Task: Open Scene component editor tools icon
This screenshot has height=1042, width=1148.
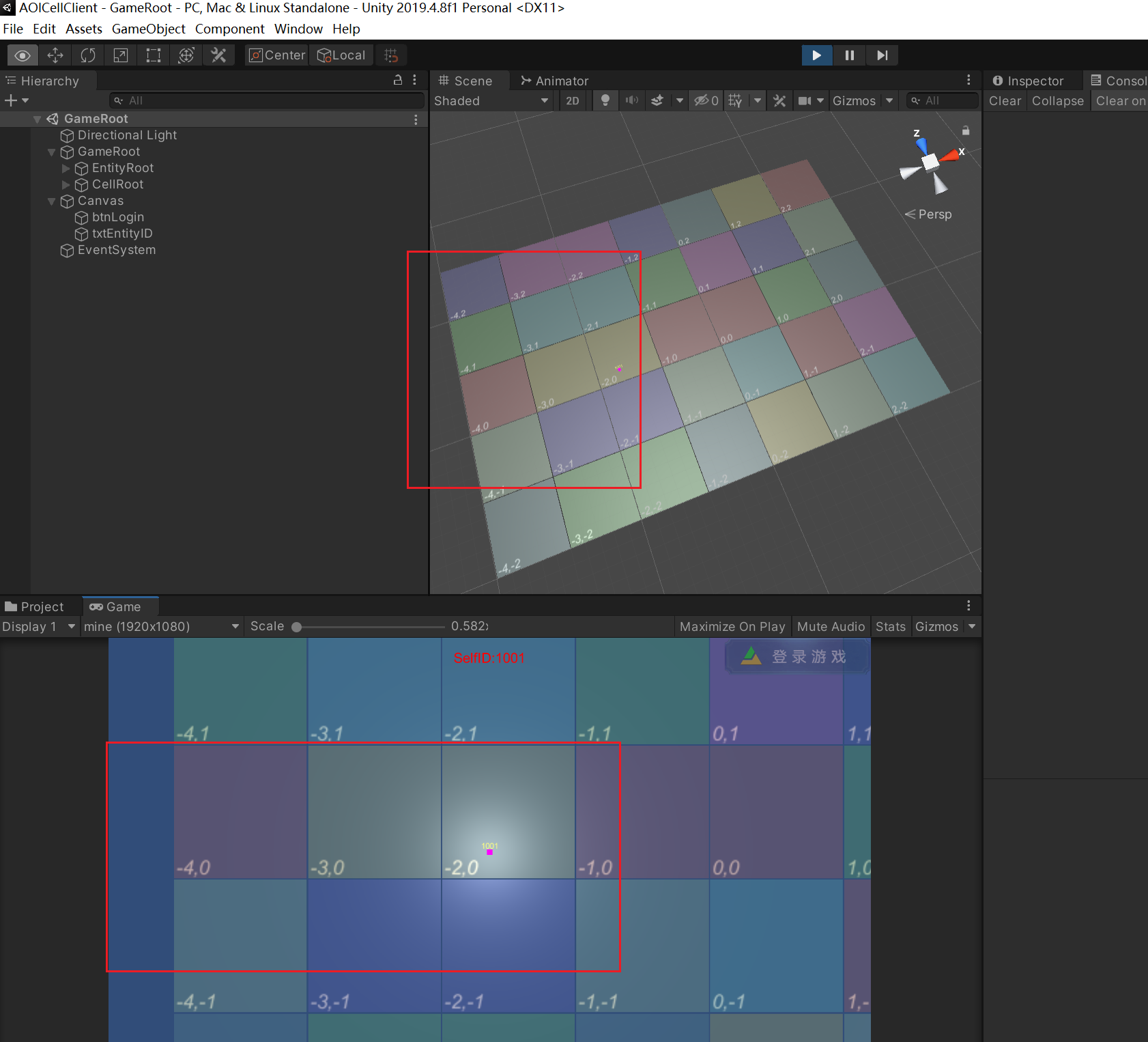Action: tap(779, 101)
